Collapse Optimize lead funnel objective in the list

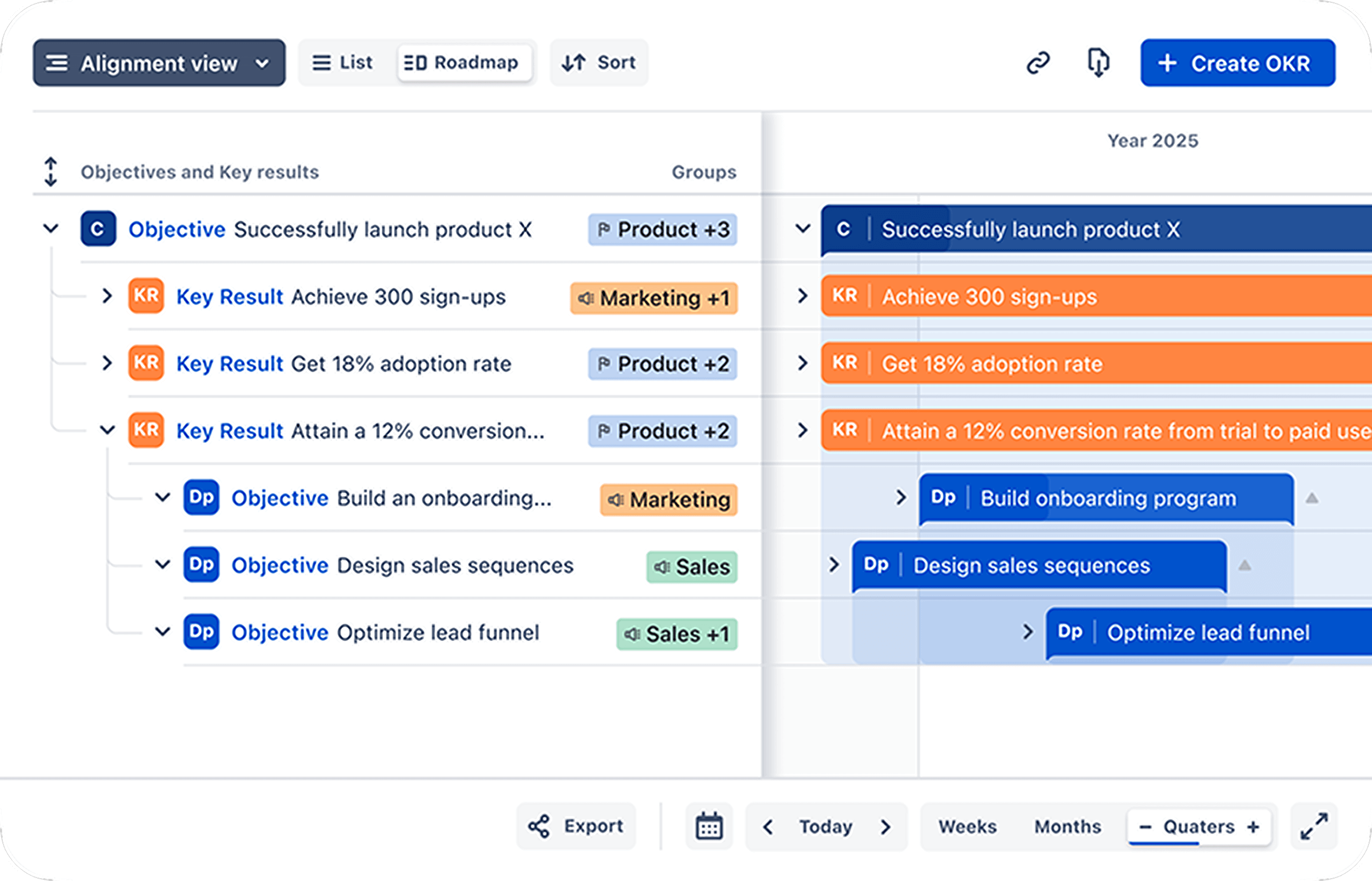[163, 632]
